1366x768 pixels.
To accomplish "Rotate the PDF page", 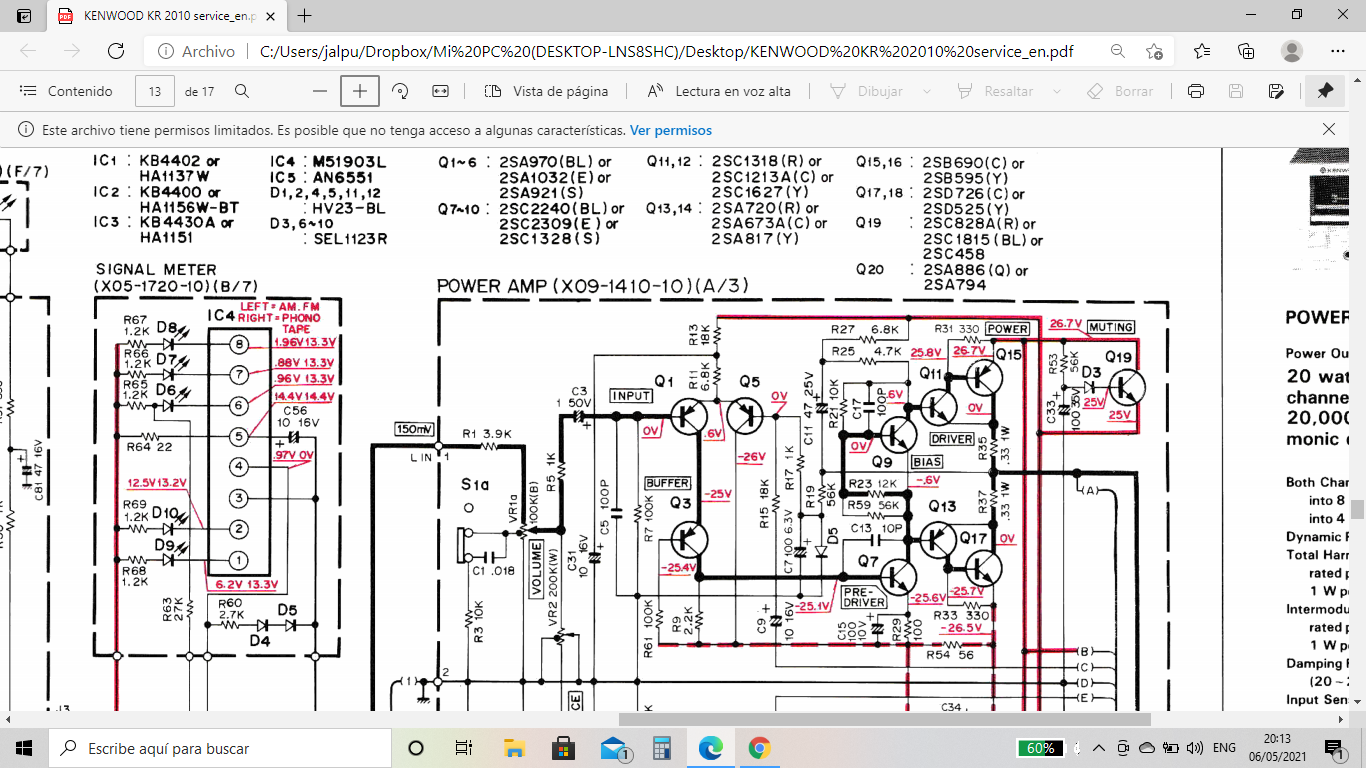I will tap(400, 91).
